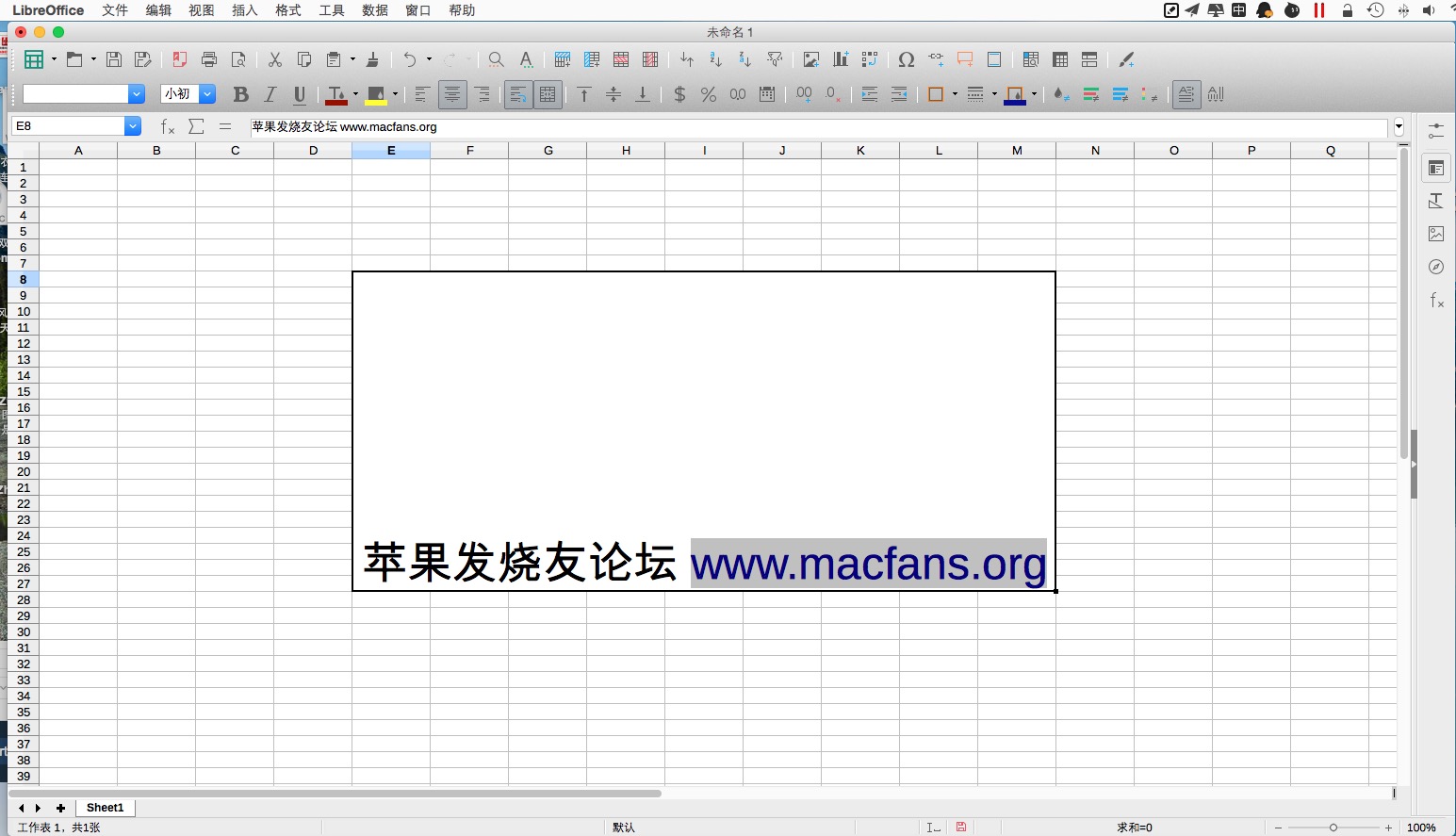Image resolution: width=1456 pixels, height=836 pixels.
Task: Open the Function Wizard next to the formula bar
Action: (168, 126)
